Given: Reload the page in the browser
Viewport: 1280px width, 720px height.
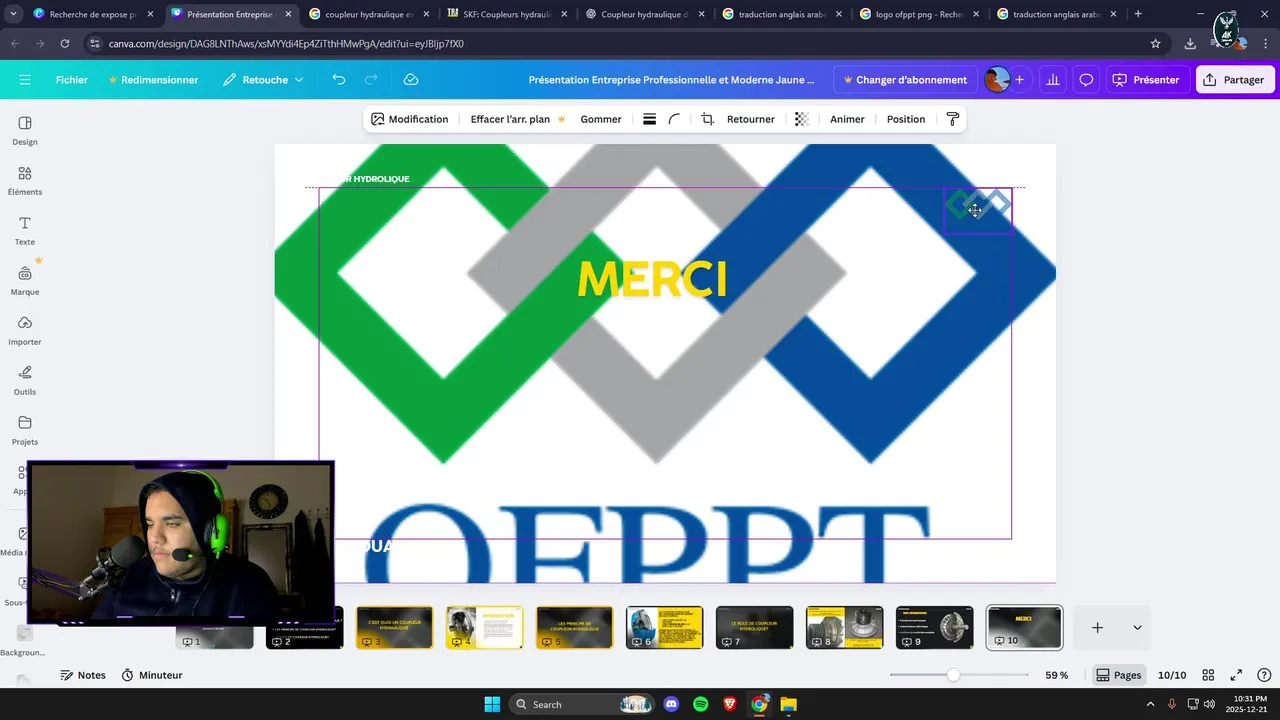Looking at the screenshot, I should point(65,44).
